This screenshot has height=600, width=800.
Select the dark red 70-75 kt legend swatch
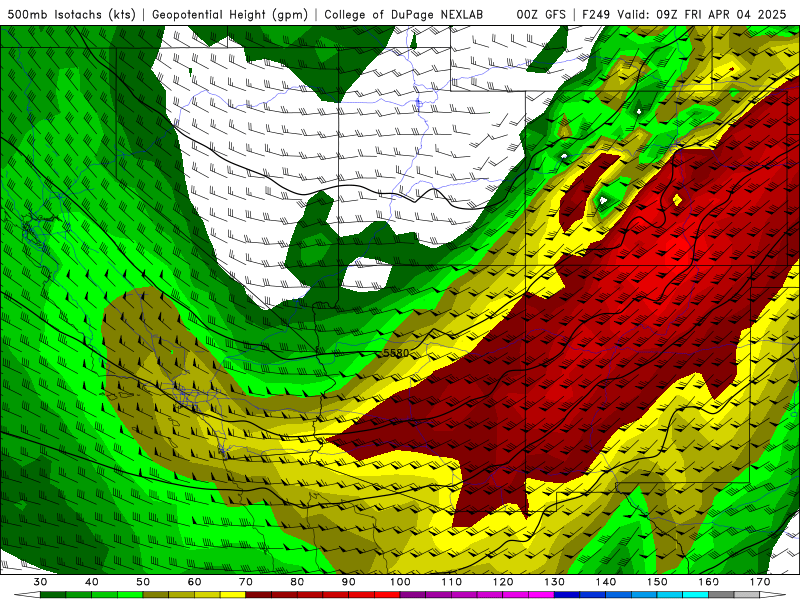click(x=259, y=595)
